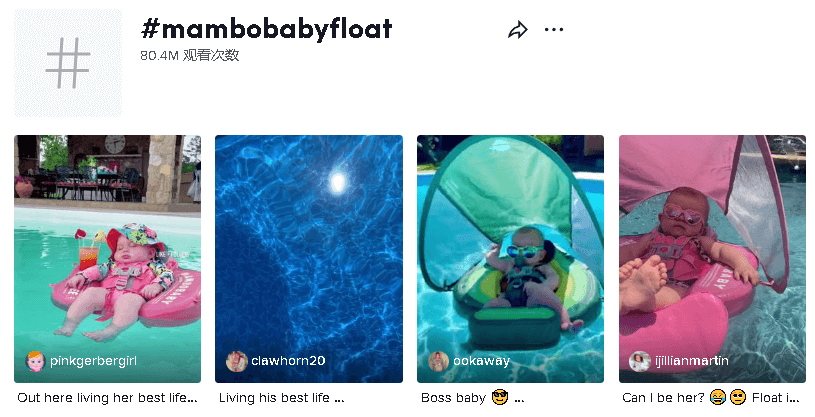The height and width of the screenshot is (417, 815).
Task: Open the "Can I be her?" caption
Action: (711, 398)
